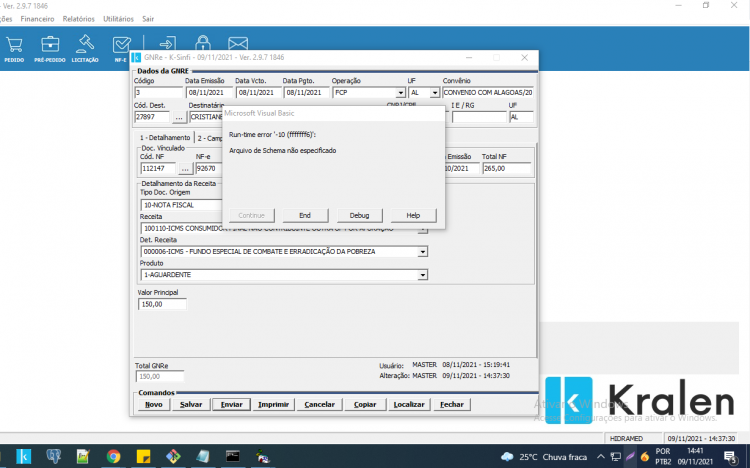750x468 pixels.
Task: Click the lookup button beside Cód. Dest.
Action: (x=179, y=117)
